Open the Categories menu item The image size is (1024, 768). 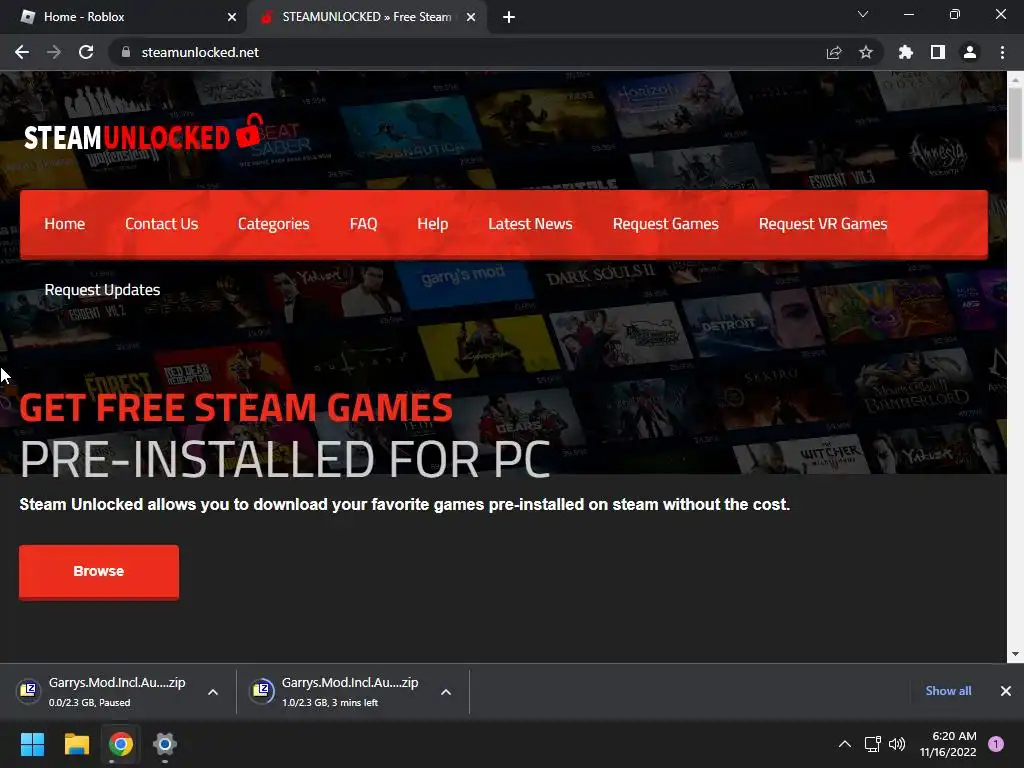click(x=274, y=224)
